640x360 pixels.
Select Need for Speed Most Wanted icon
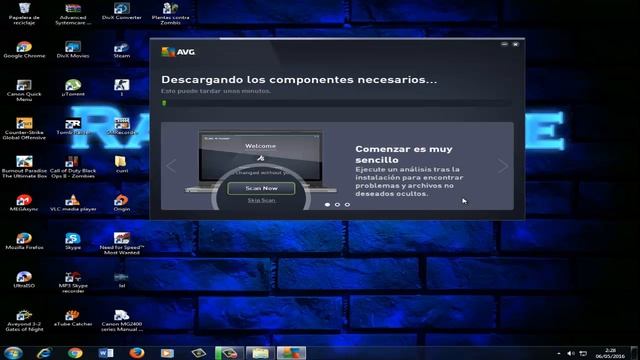click(122, 243)
